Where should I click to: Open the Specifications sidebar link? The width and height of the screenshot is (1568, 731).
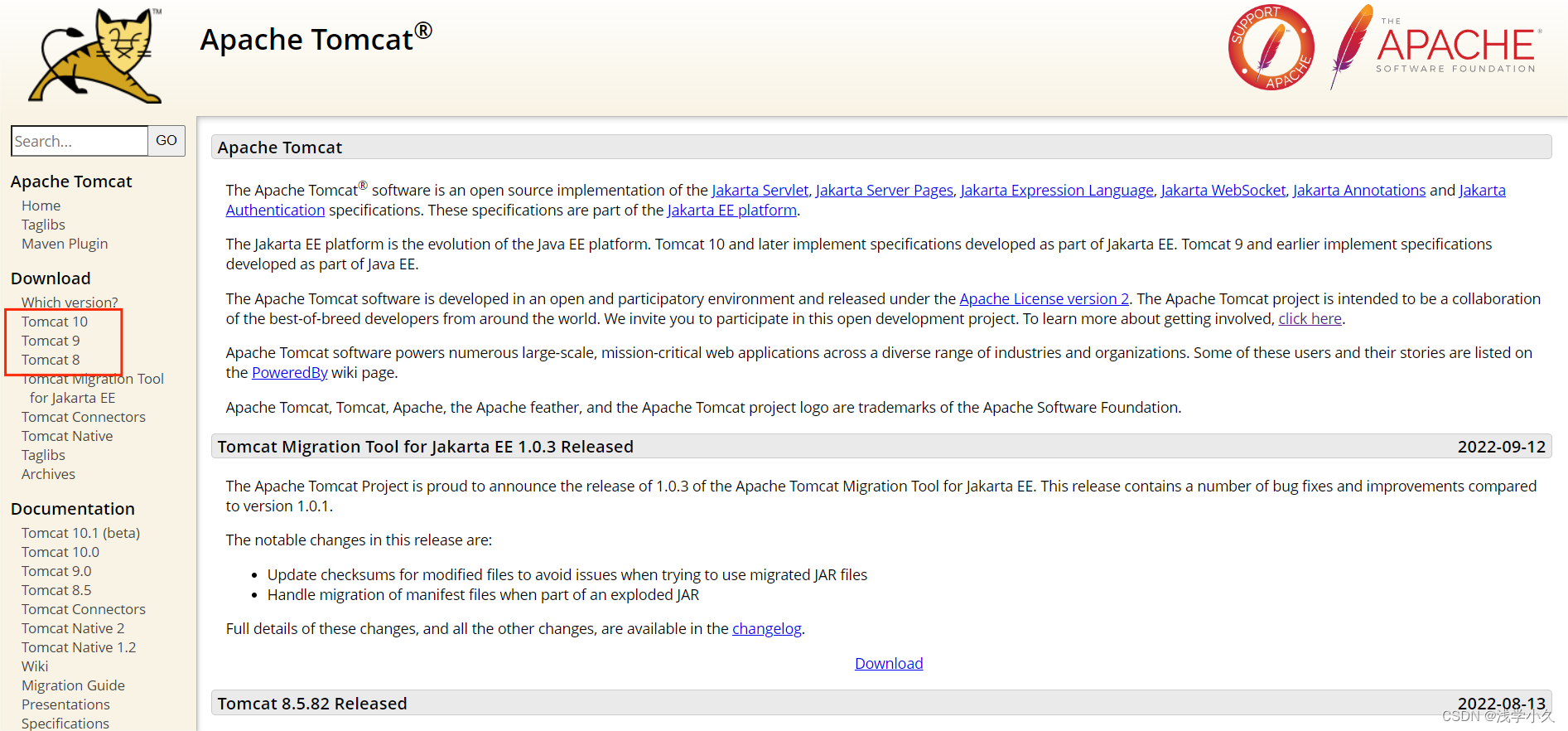click(65, 724)
